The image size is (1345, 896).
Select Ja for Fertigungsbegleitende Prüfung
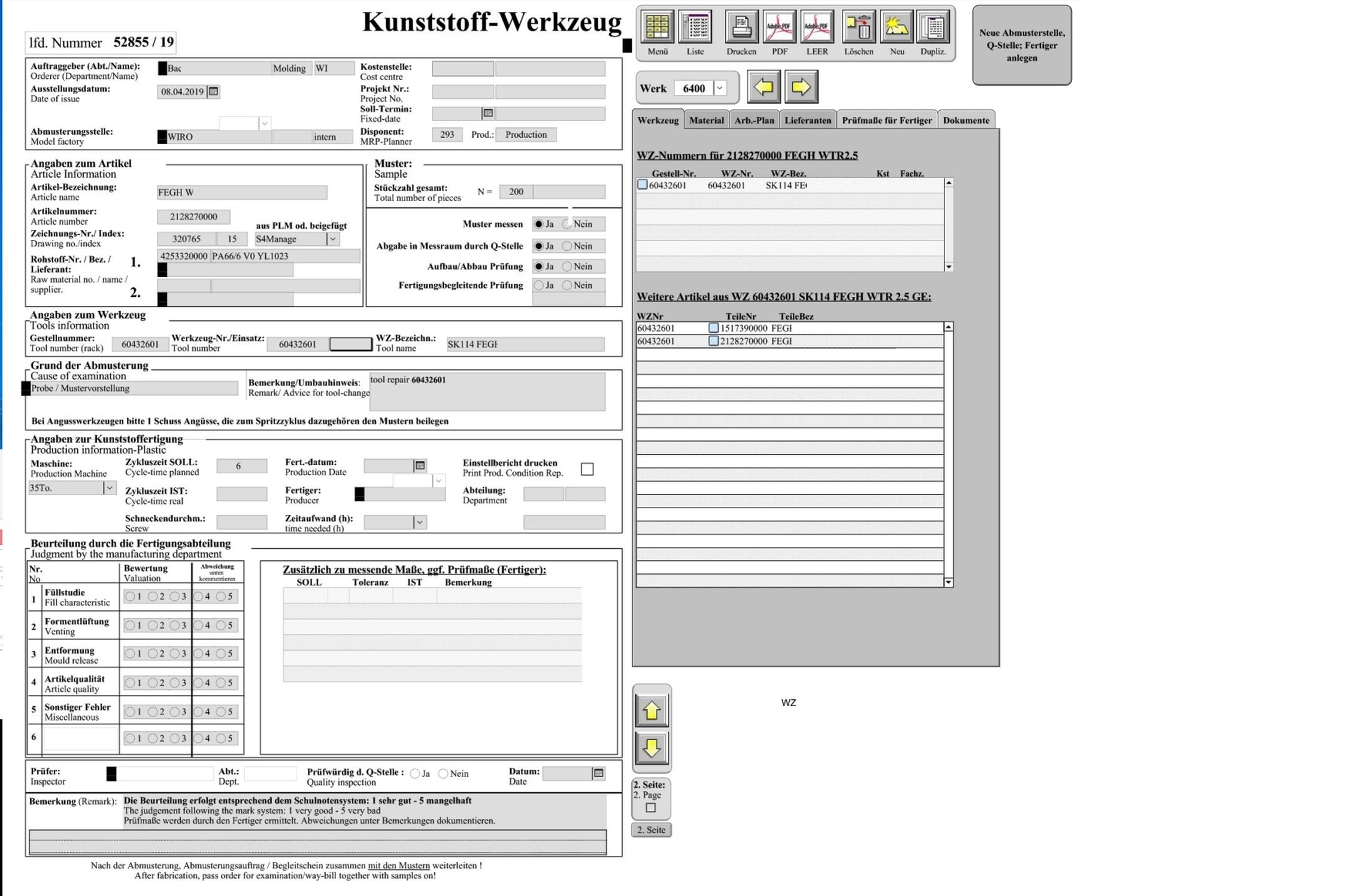point(539,285)
